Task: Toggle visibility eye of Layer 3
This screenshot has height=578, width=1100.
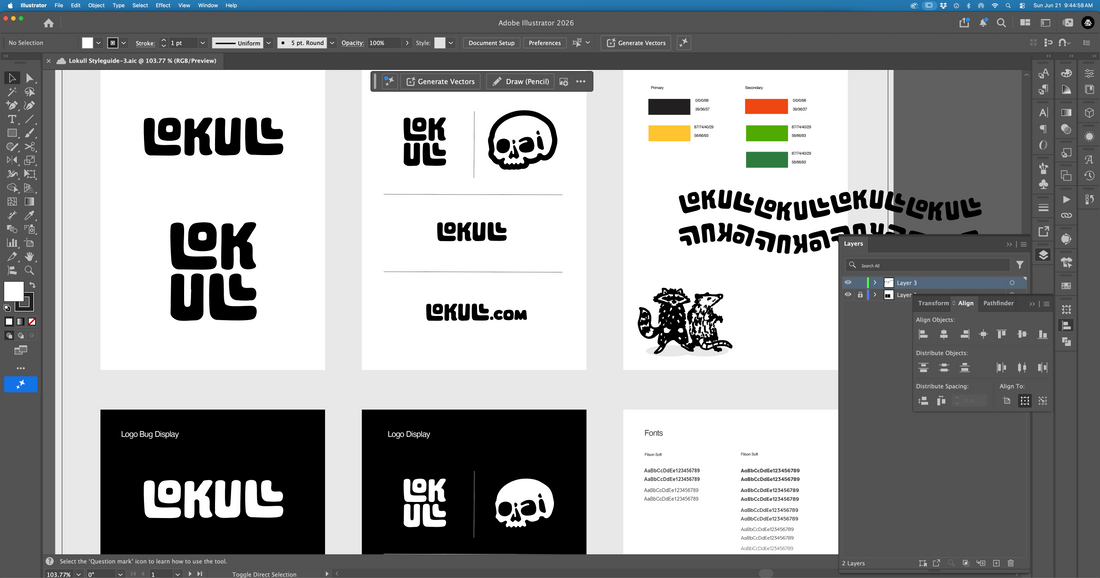Action: tap(848, 283)
